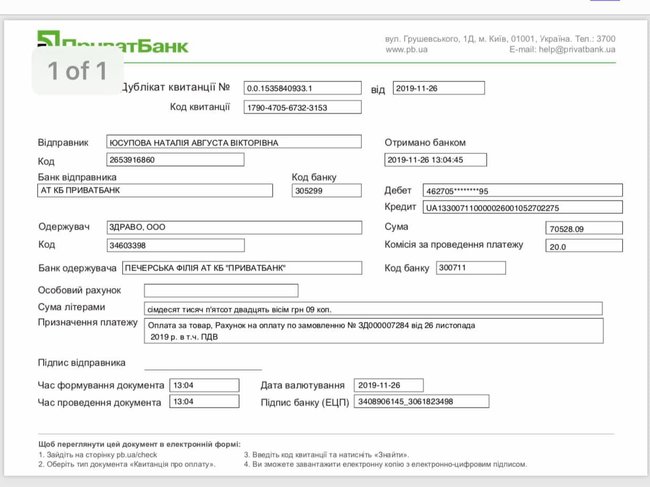The width and height of the screenshot is (650, 487).
Task: Click 'Комісія за проведення платежу' label
Action: pyautogui.click(x=454, y=245)
